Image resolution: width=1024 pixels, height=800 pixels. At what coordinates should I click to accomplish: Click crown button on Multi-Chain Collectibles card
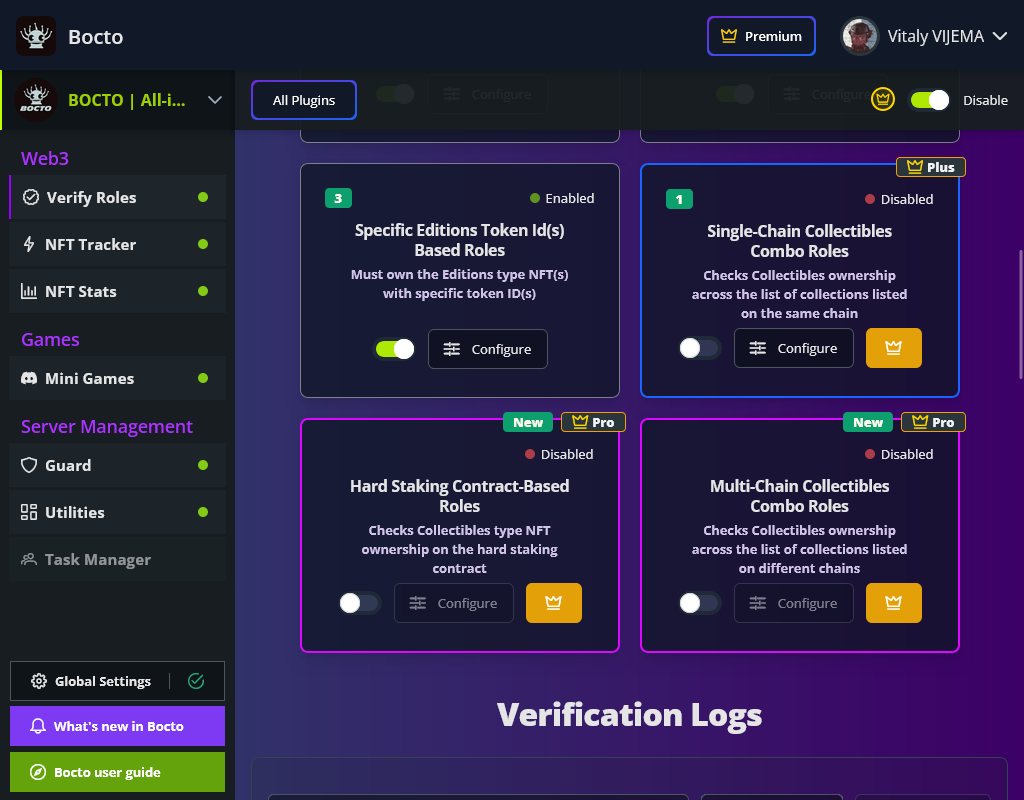[893, 603]
